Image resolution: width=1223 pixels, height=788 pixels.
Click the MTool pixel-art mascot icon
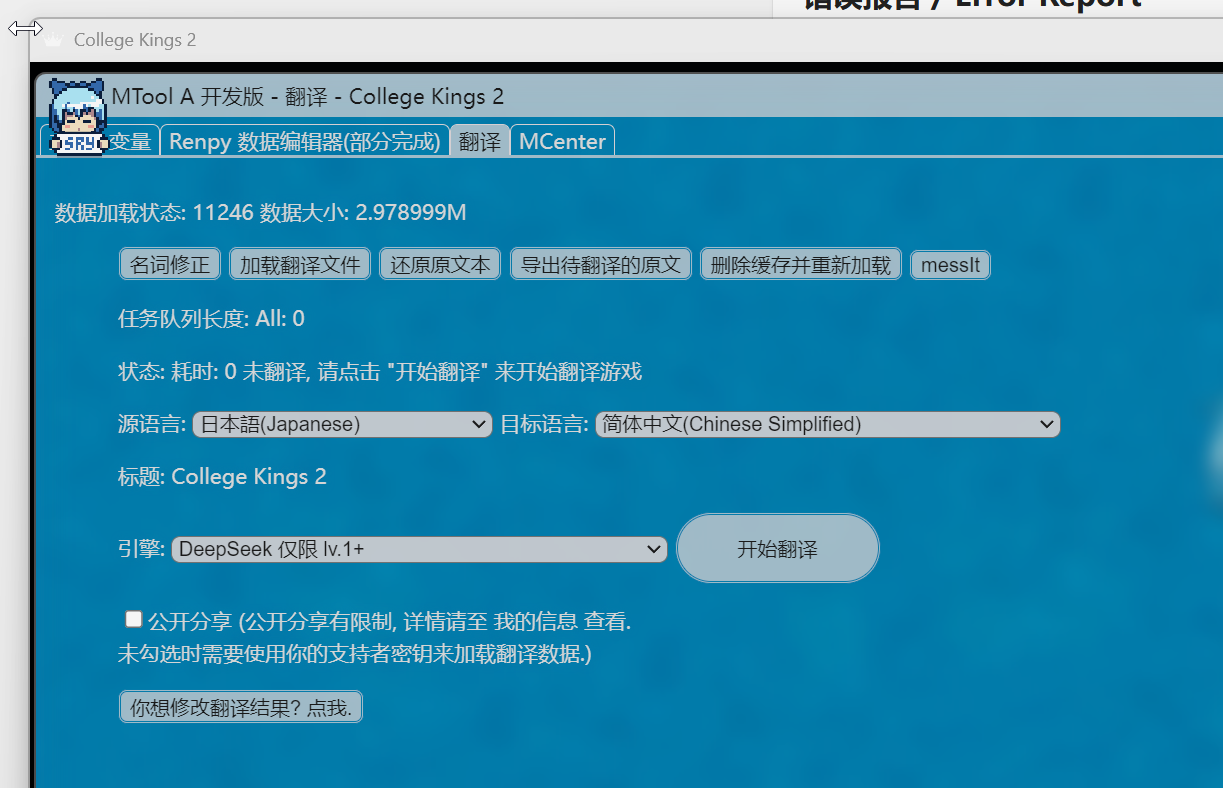coord(78,117)
